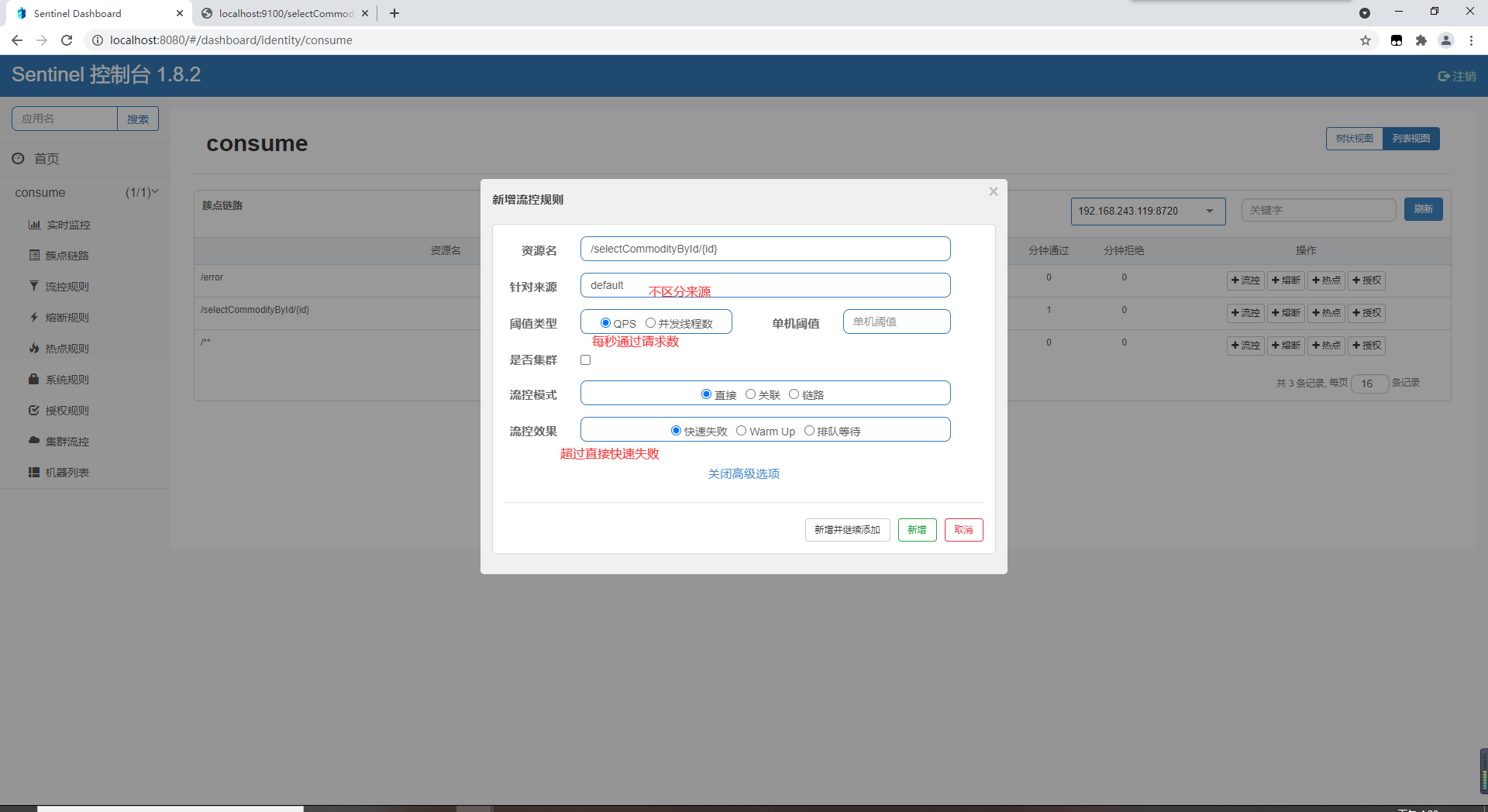
Task: Add 授权 rule for /selectCommodityById/{id} row
Action: pos(1366,313)
